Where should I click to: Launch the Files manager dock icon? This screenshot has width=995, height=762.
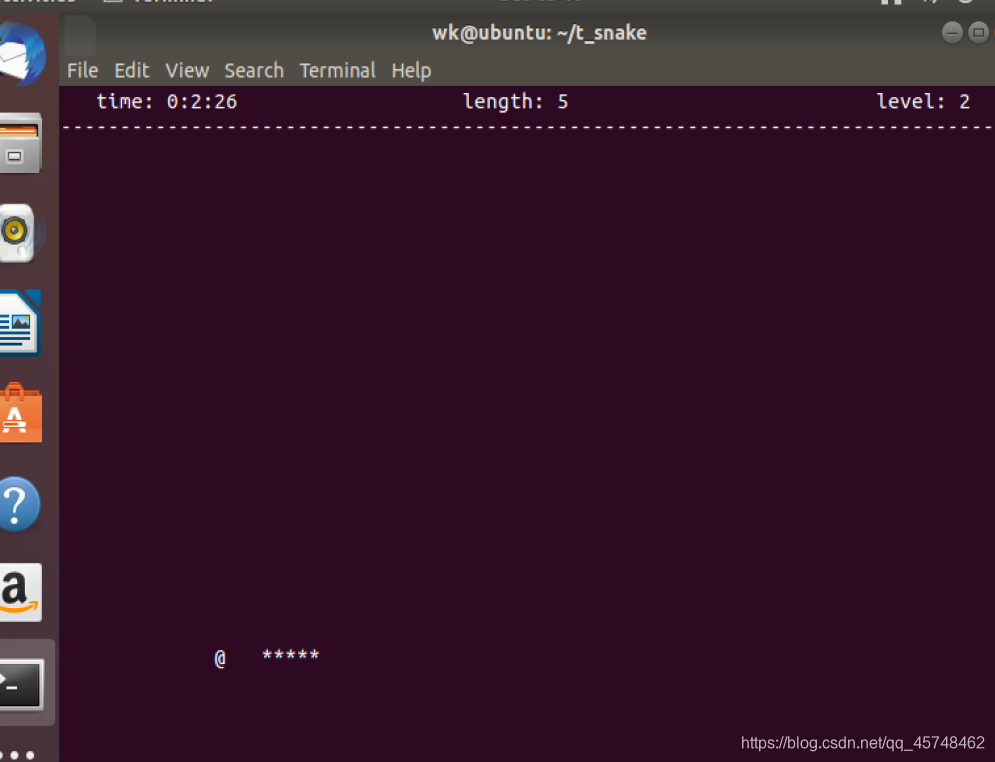(20, 143)
